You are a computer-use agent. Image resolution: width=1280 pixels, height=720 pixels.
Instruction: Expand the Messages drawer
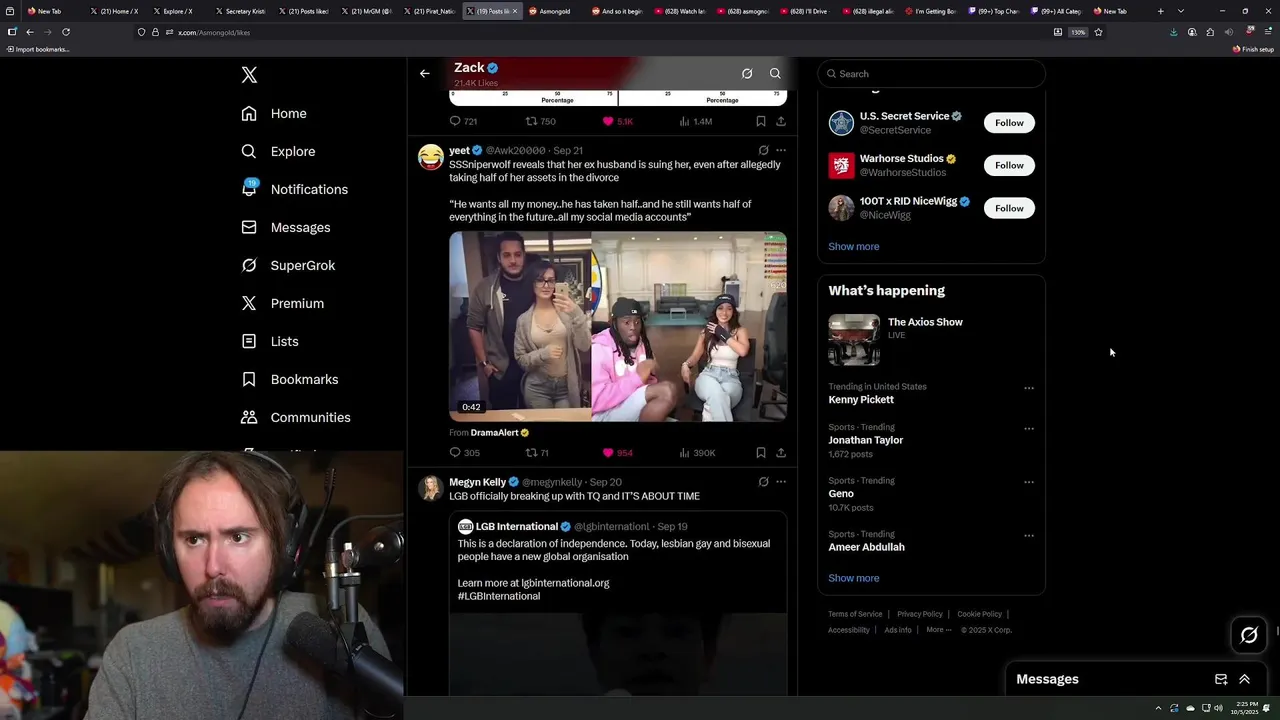click(x=1244, y=679)
